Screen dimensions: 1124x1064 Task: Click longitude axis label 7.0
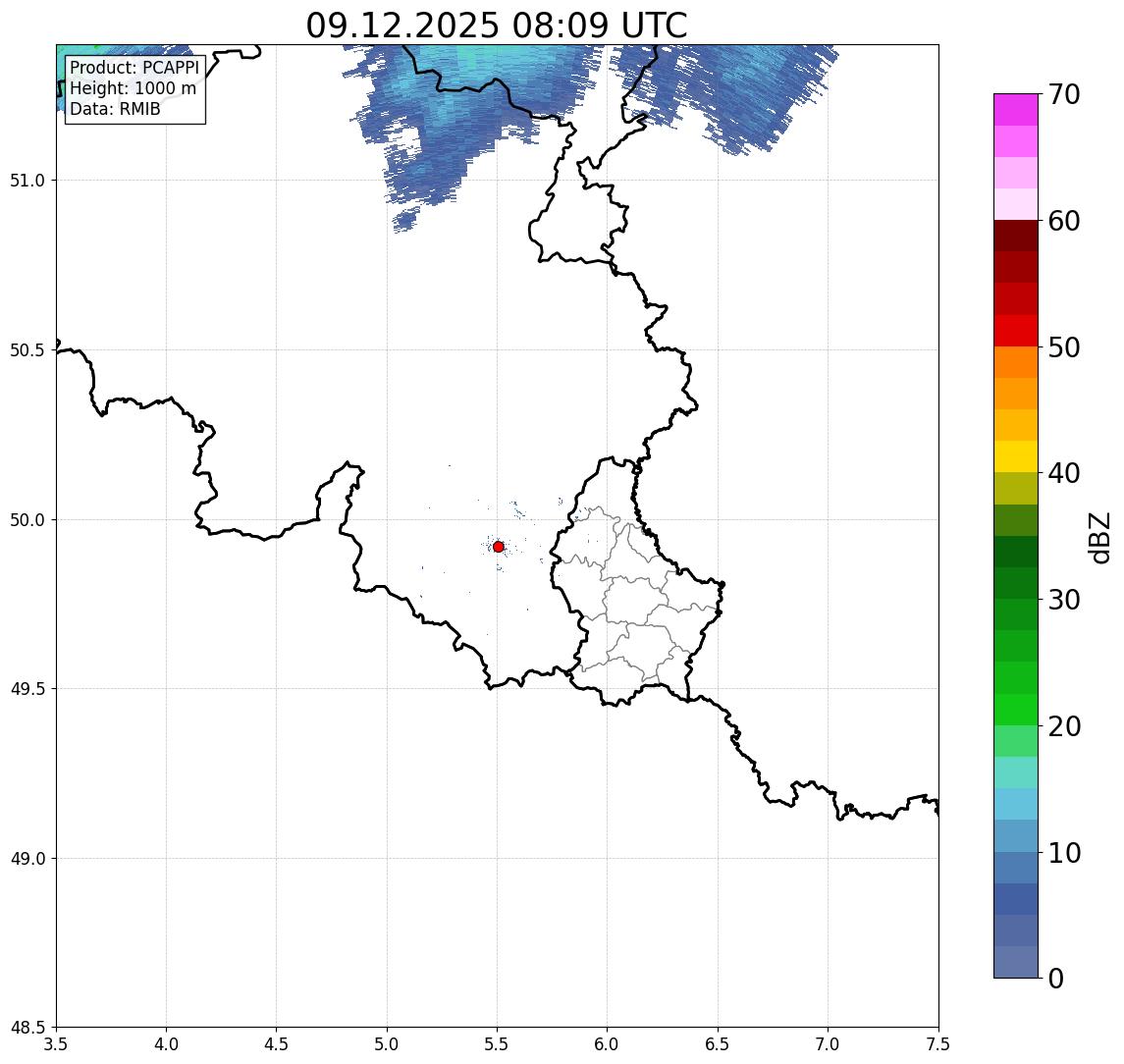coord(828,1044)
